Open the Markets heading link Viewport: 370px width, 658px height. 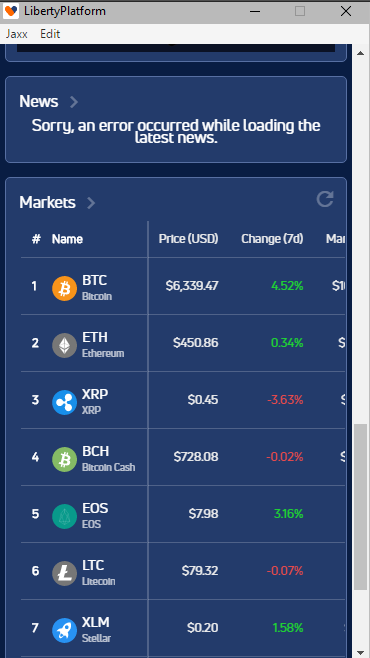pos(47,202)
